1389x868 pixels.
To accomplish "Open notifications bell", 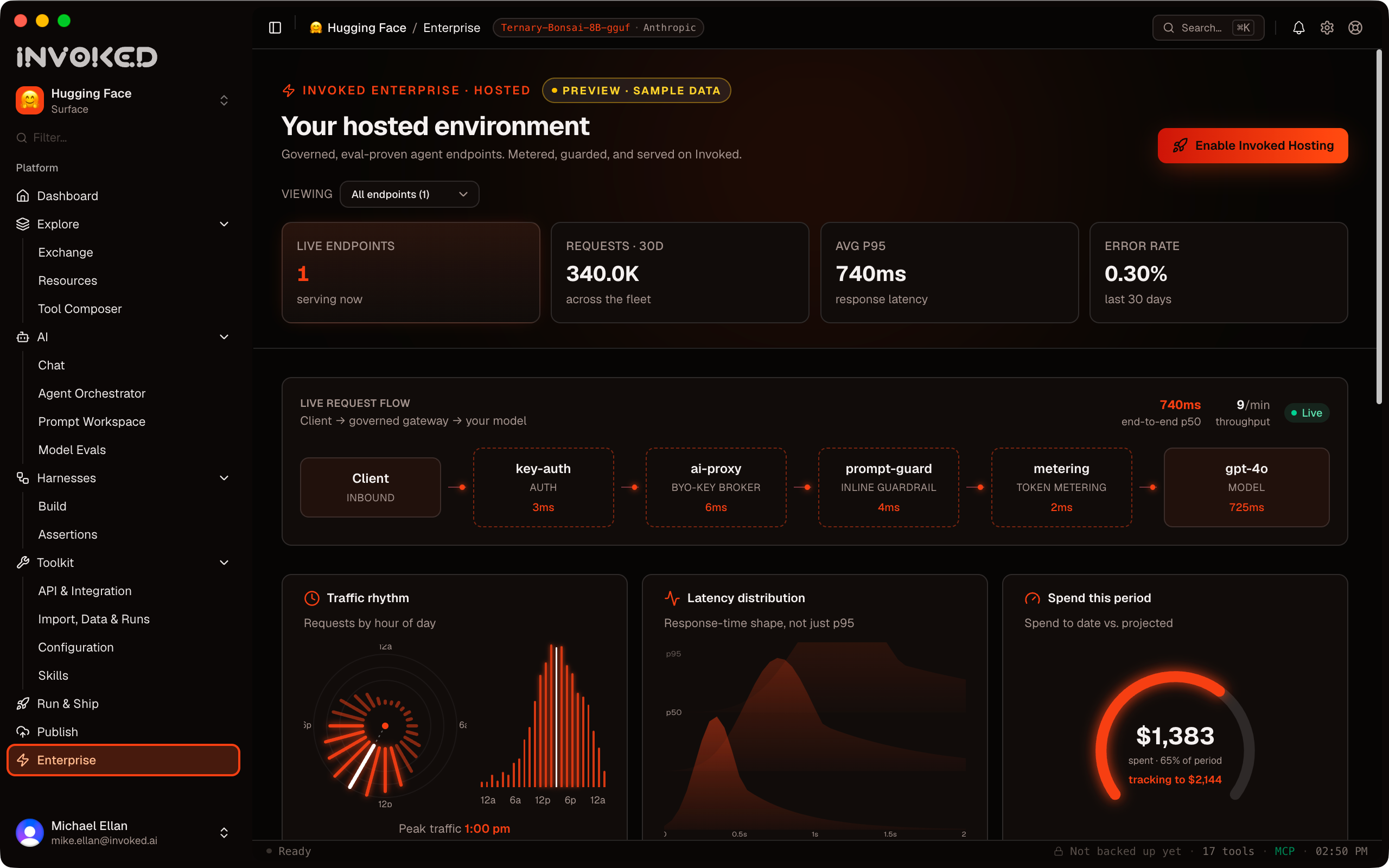I will pyautogui.click(x=1298, y=28).
